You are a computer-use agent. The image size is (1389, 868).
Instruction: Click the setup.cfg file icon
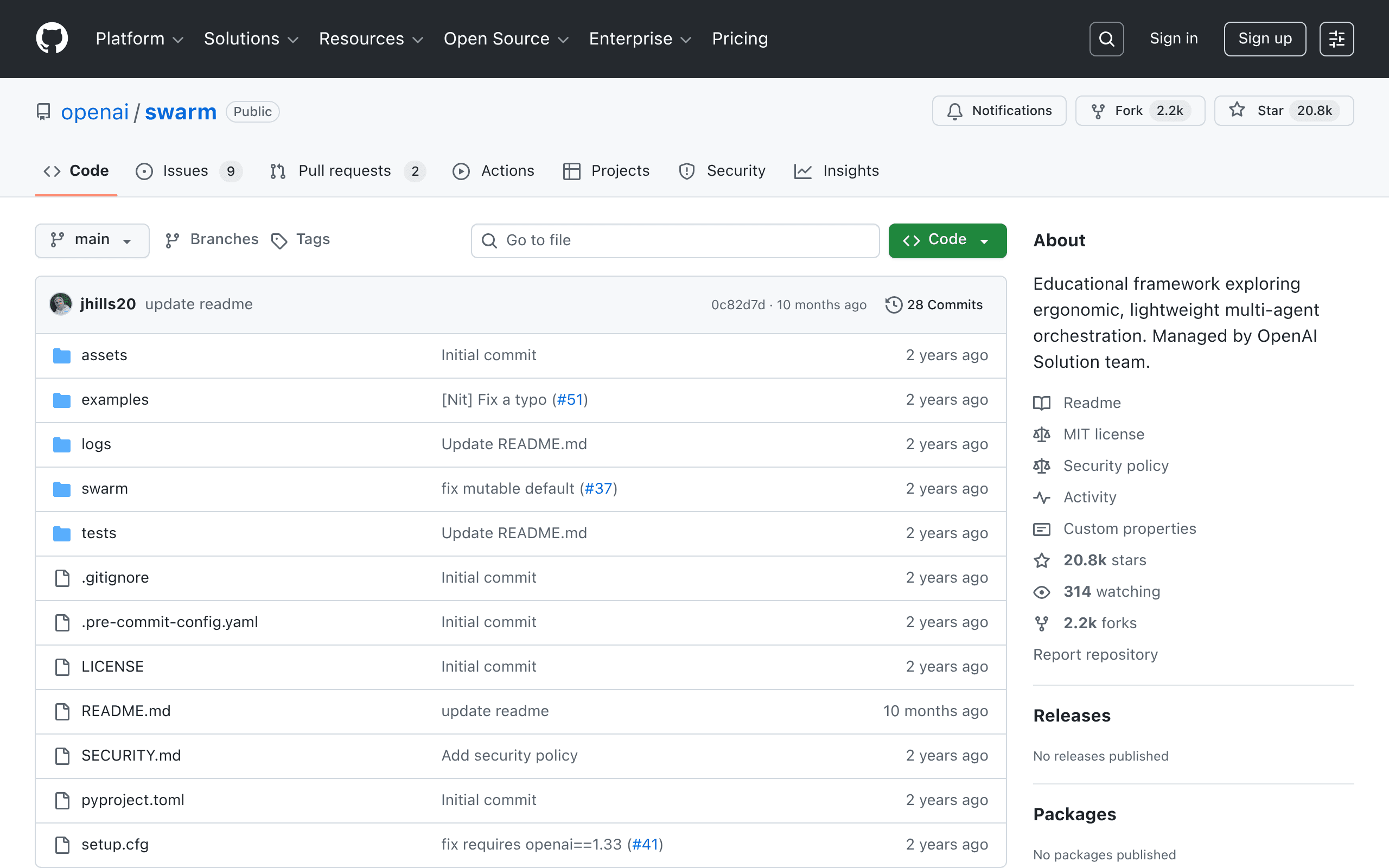[62, 845]
